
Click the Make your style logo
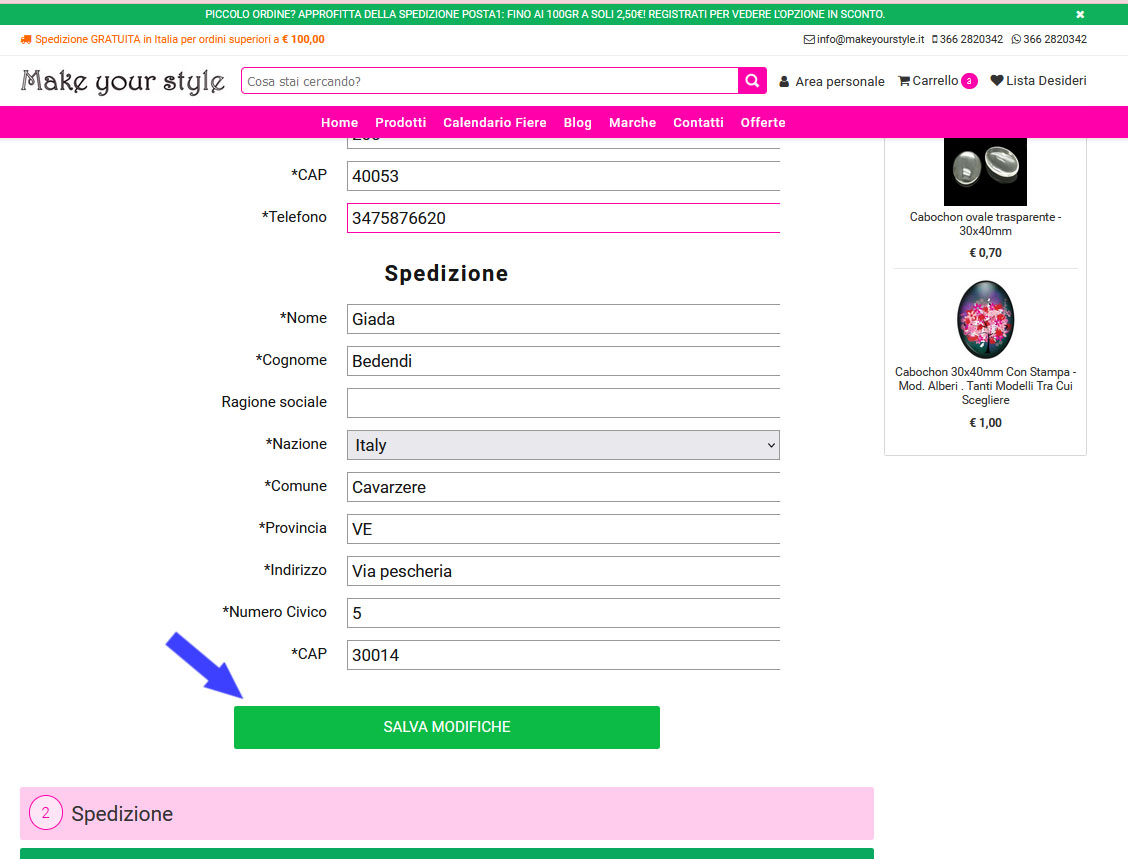pos(123,81)
